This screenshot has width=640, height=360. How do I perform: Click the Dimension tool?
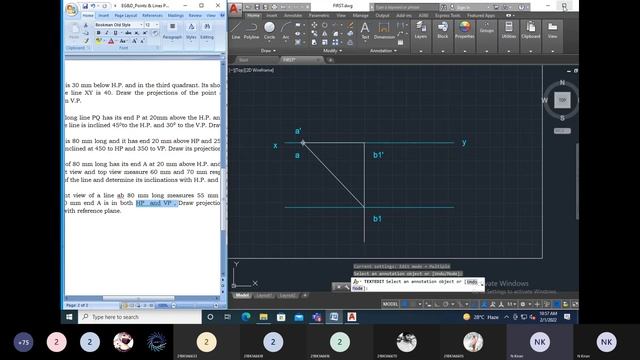click(384, 31)
